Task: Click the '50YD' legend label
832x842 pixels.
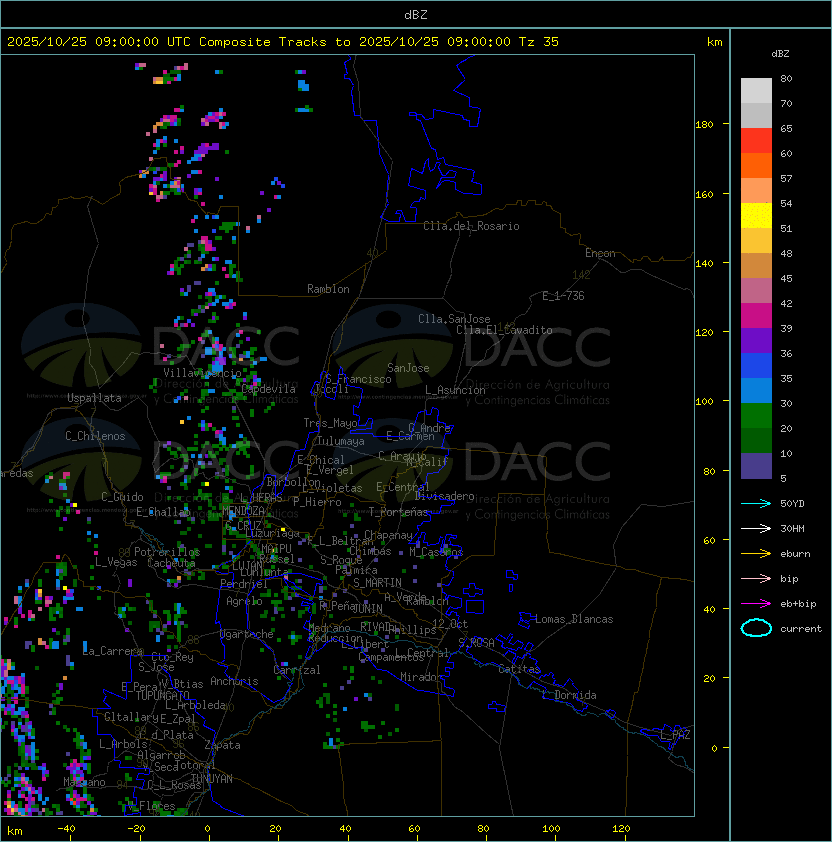Action: pos(792,504)
